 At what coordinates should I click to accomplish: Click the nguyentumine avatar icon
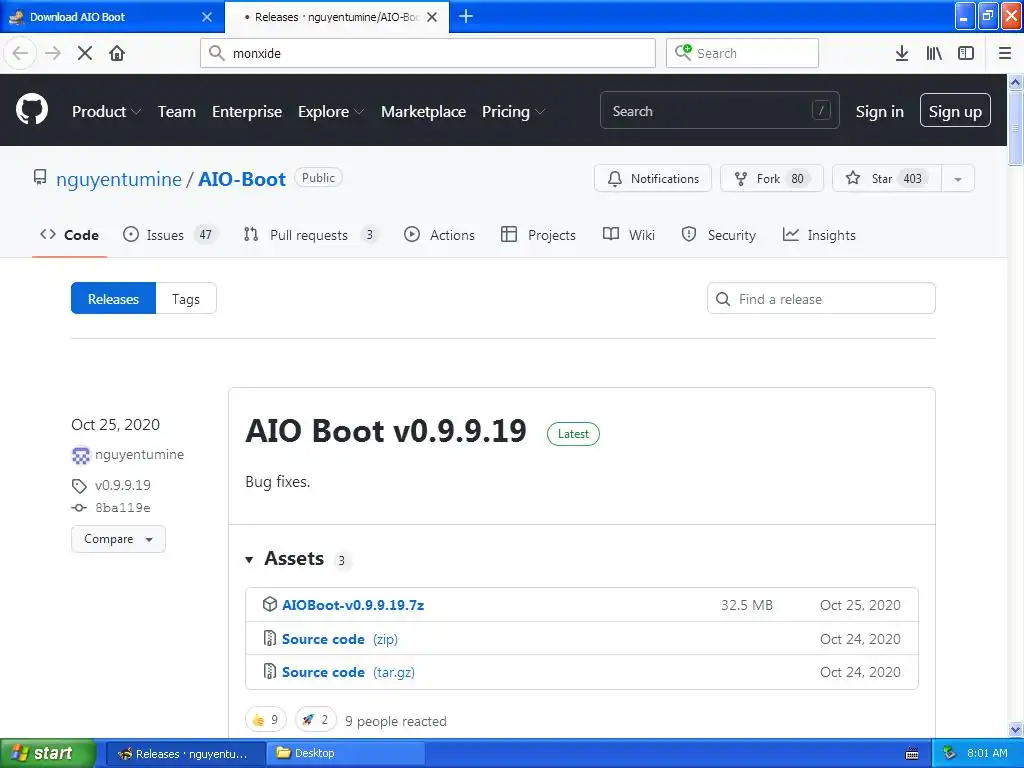pos(80,455)
